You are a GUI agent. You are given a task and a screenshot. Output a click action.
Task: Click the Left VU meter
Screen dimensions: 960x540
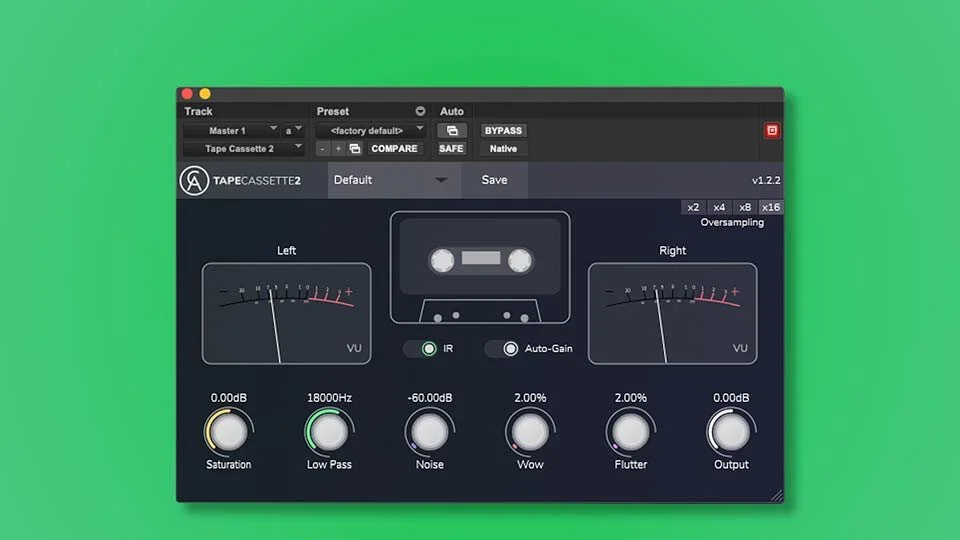click(x=287, y=313)
